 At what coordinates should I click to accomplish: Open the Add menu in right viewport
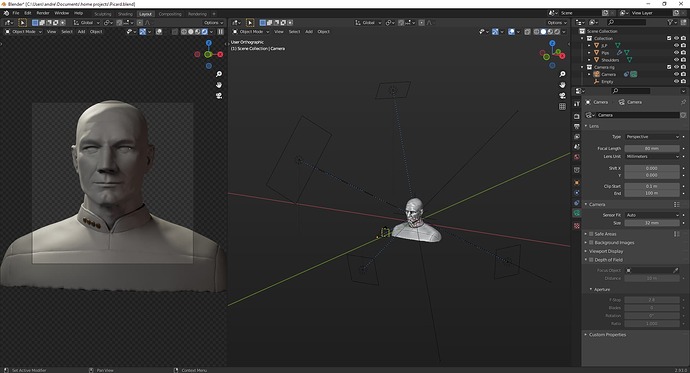click(x=309, y=32)
